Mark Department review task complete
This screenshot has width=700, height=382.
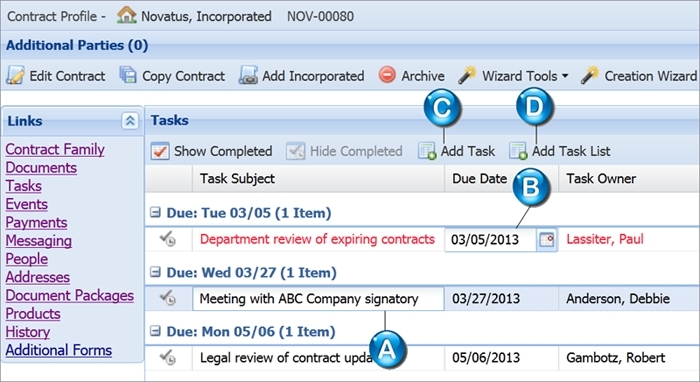coord(168,239)
